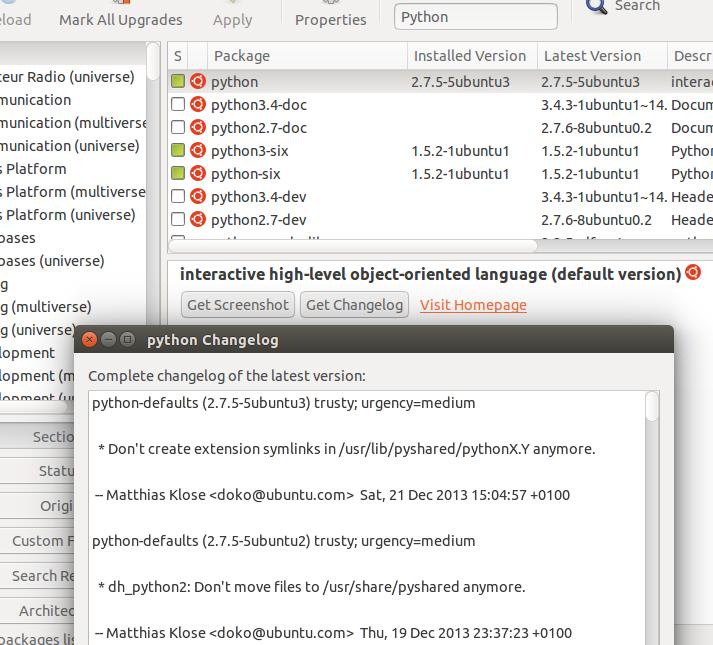
Task: Click the Sections filter button in sidebar
Action: pos(37,436)
